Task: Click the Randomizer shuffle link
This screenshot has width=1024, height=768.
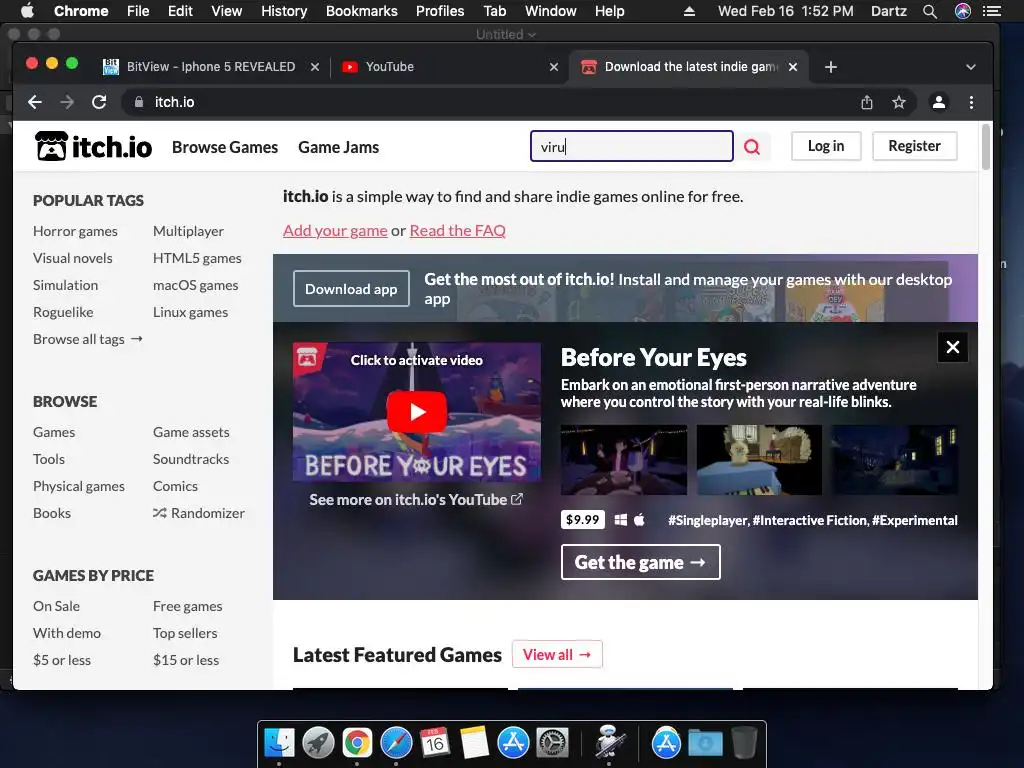Action: coord(199,513)
